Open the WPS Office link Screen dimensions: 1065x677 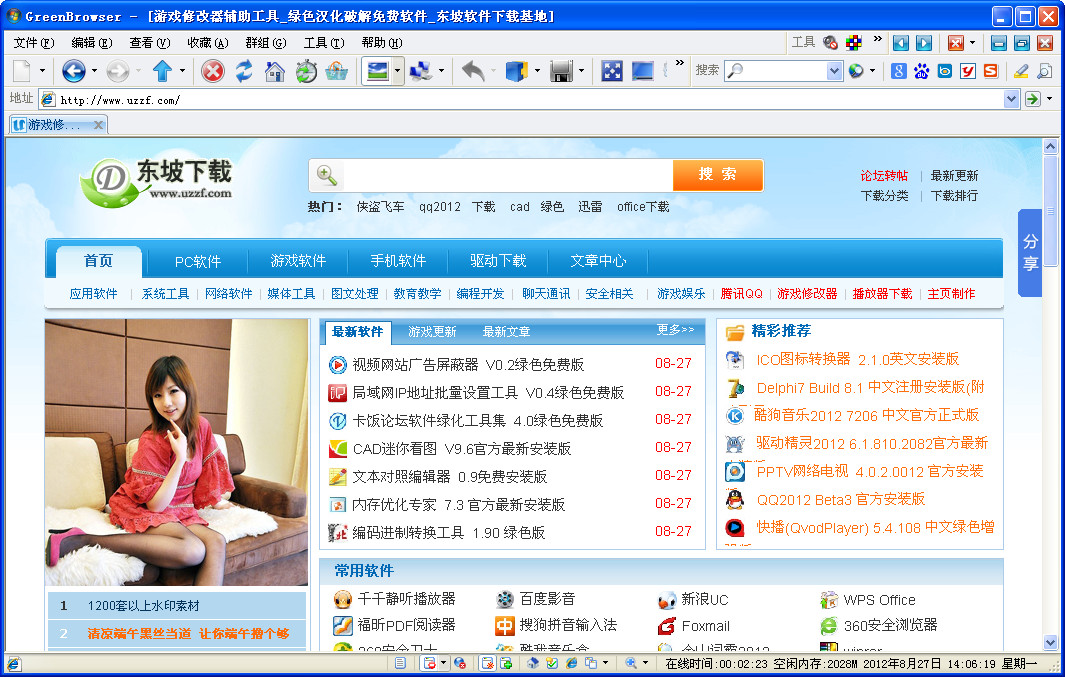pyautogui.click(x=879, y=600)
